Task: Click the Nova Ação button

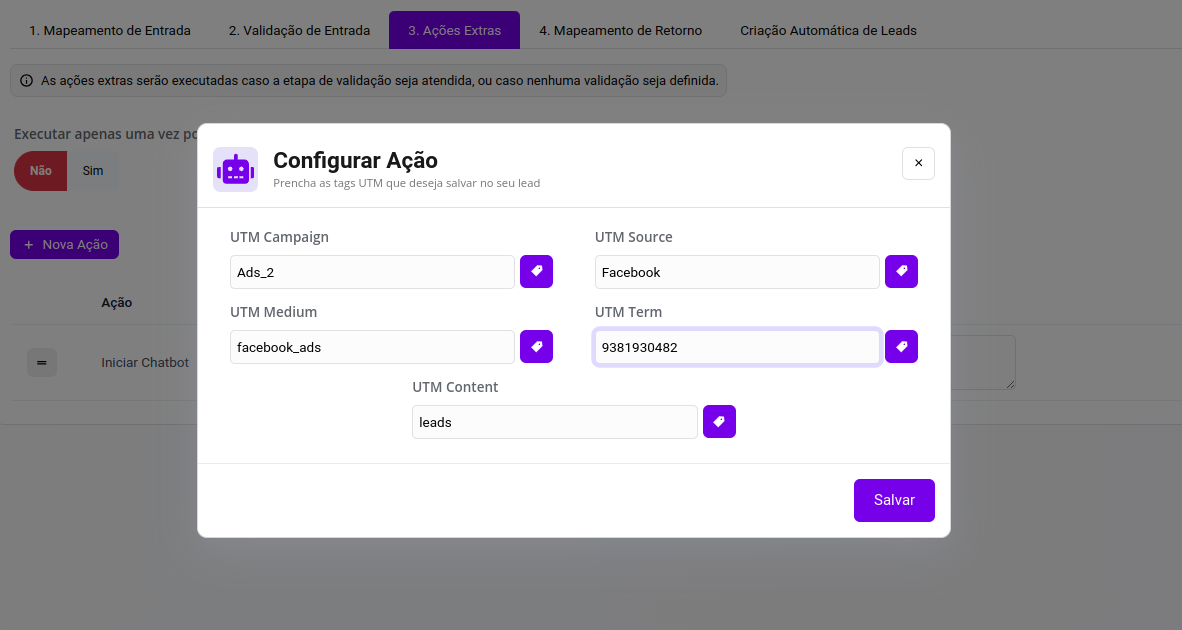Action: (65, 244)
